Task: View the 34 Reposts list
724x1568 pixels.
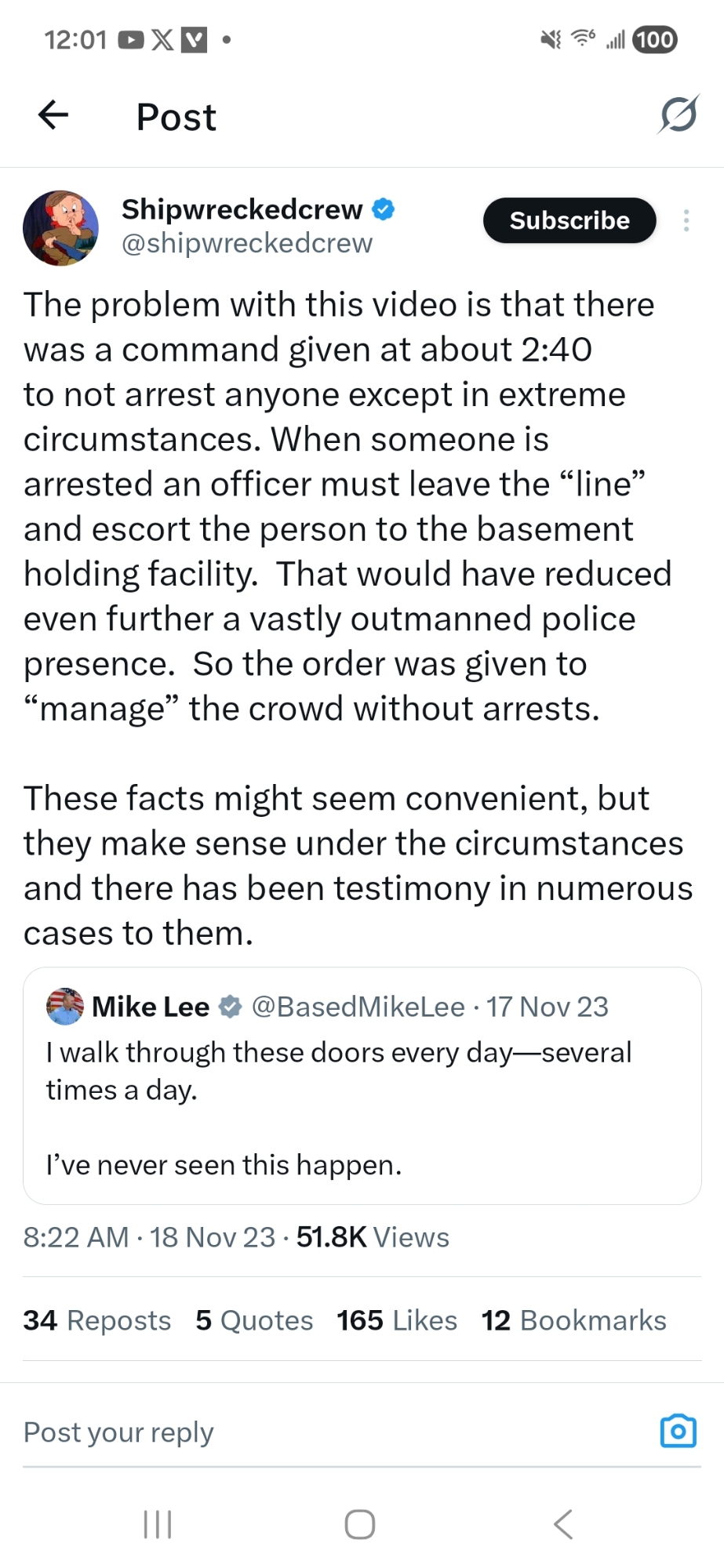Action: point(96,1320)
